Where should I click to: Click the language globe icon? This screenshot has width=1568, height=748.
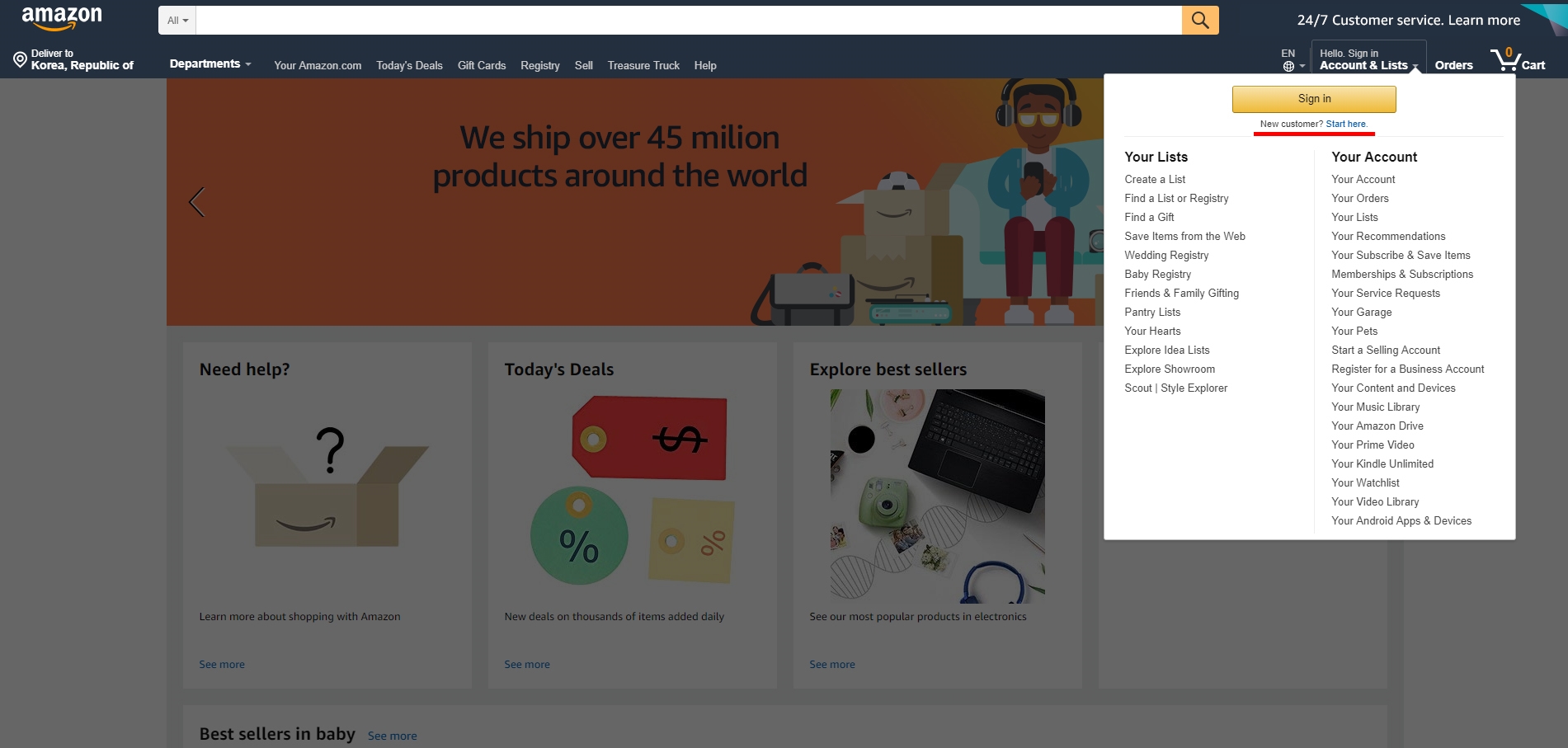pos(1288,66)
